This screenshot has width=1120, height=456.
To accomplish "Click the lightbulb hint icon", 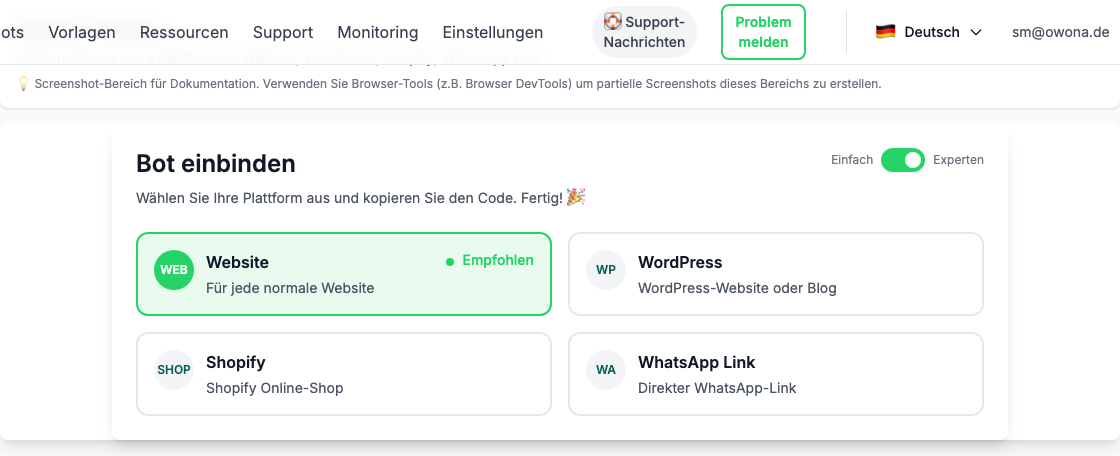I will click(23, 84).
